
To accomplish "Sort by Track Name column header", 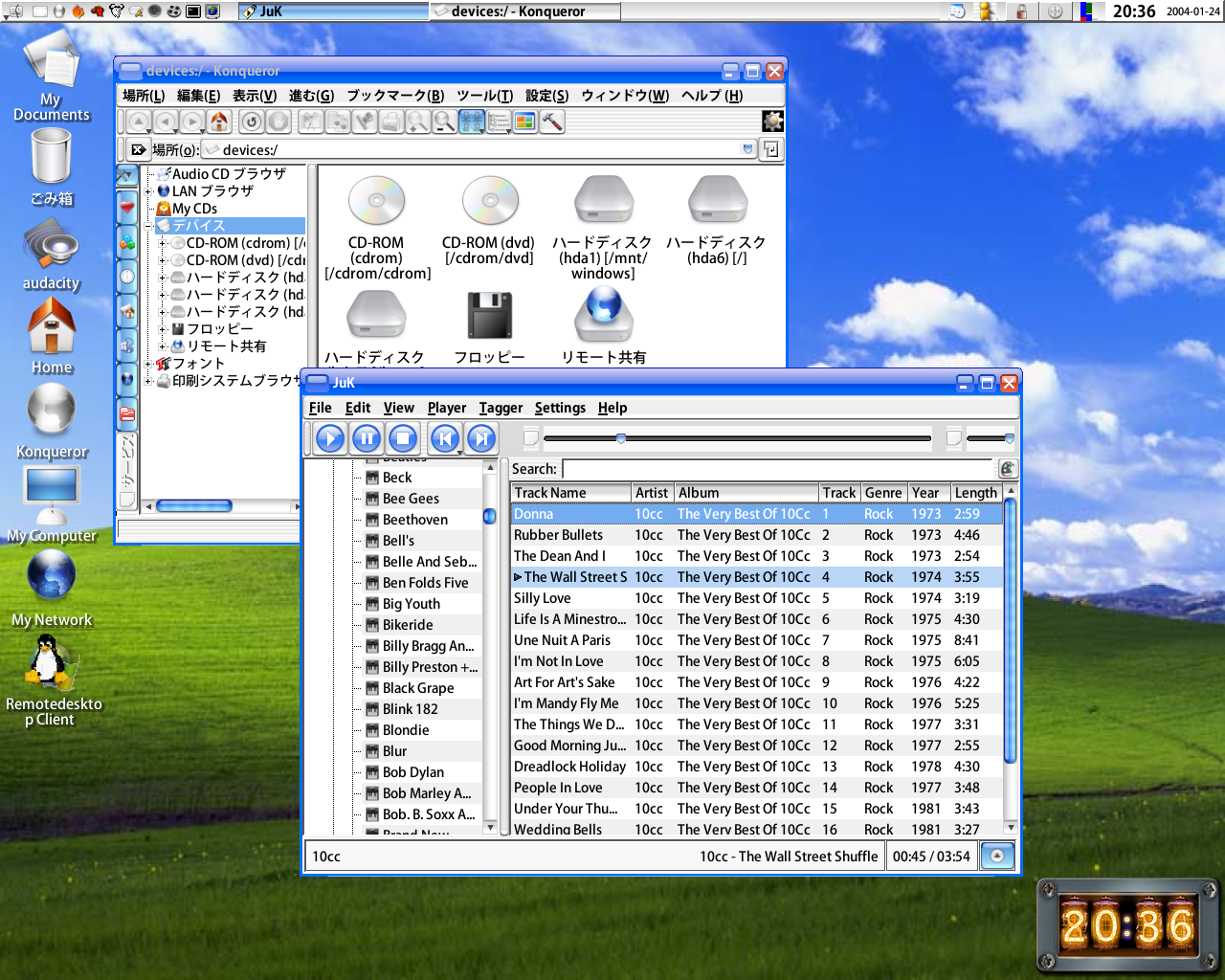I will [570, 493].
